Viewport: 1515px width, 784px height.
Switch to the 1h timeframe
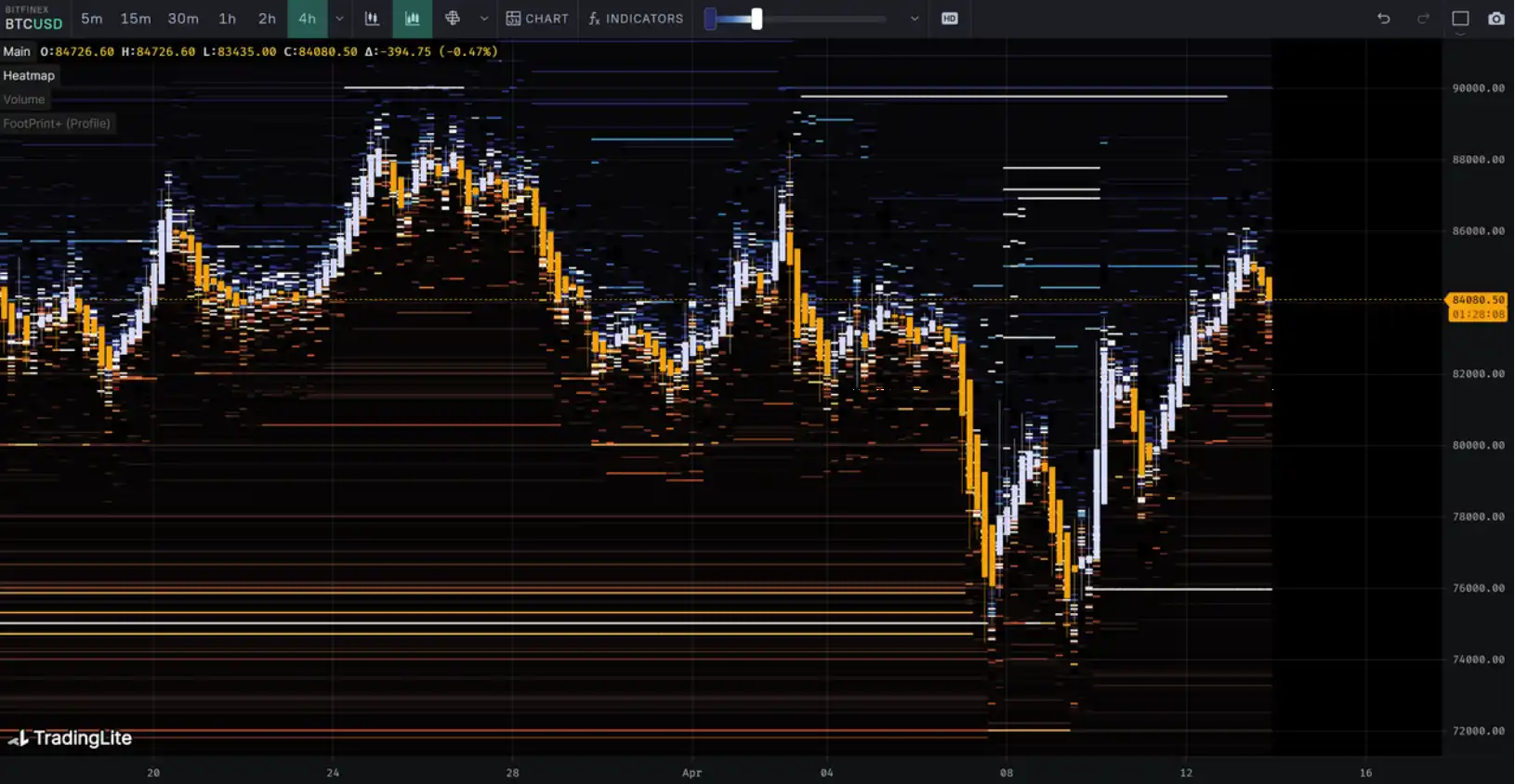coord(227,19)
